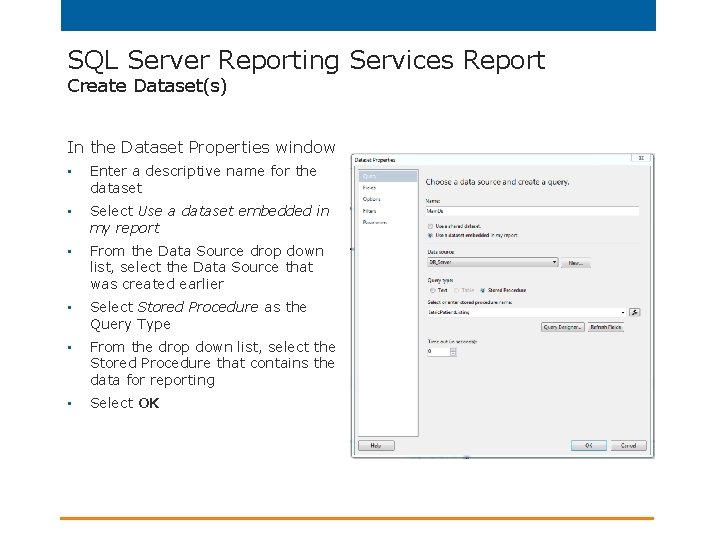Select Use a dataset embedded in my report
The height and width of the screenshot is (540, 720).
tap(430, 235)
